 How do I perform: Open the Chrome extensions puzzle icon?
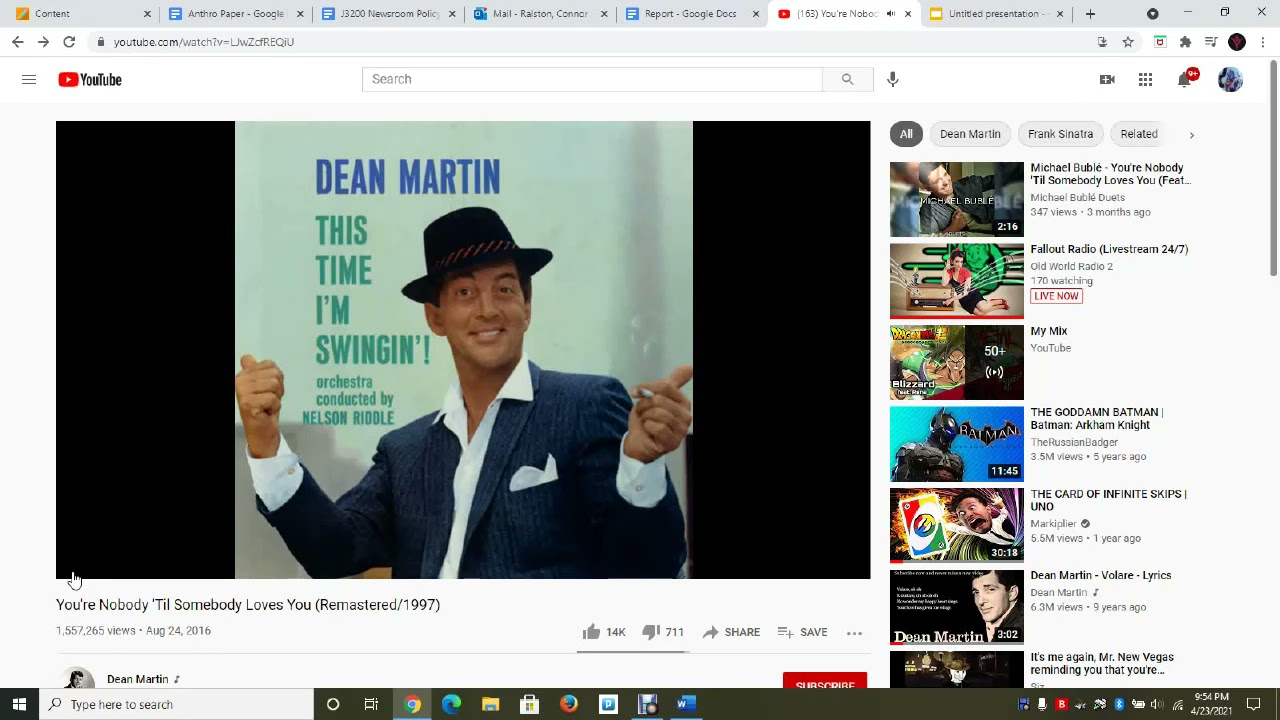click(1185, 42)
